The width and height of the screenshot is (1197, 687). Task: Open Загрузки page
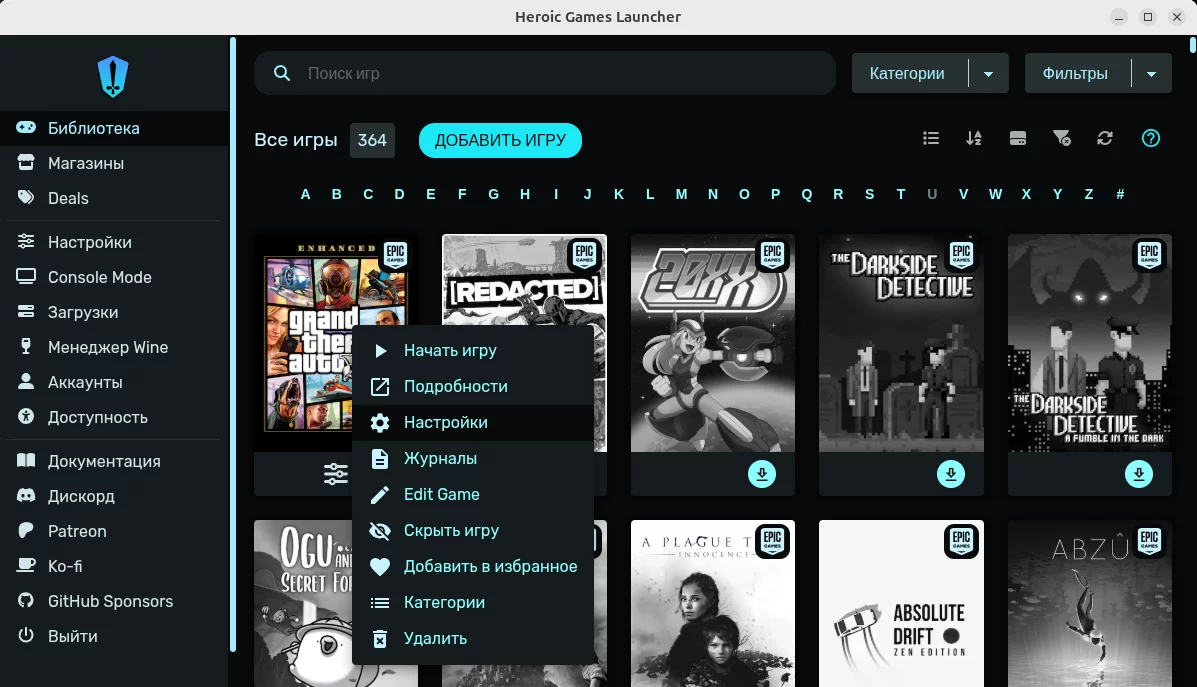114,312
